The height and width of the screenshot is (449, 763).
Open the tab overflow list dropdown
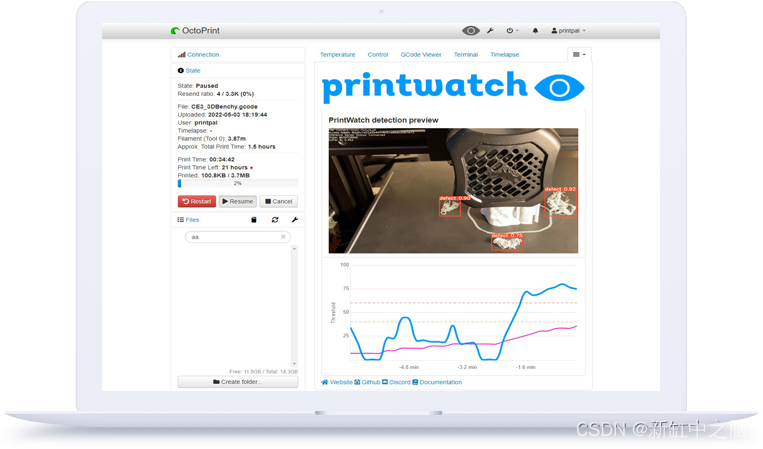pyautogui.click(x=579, y=54)
